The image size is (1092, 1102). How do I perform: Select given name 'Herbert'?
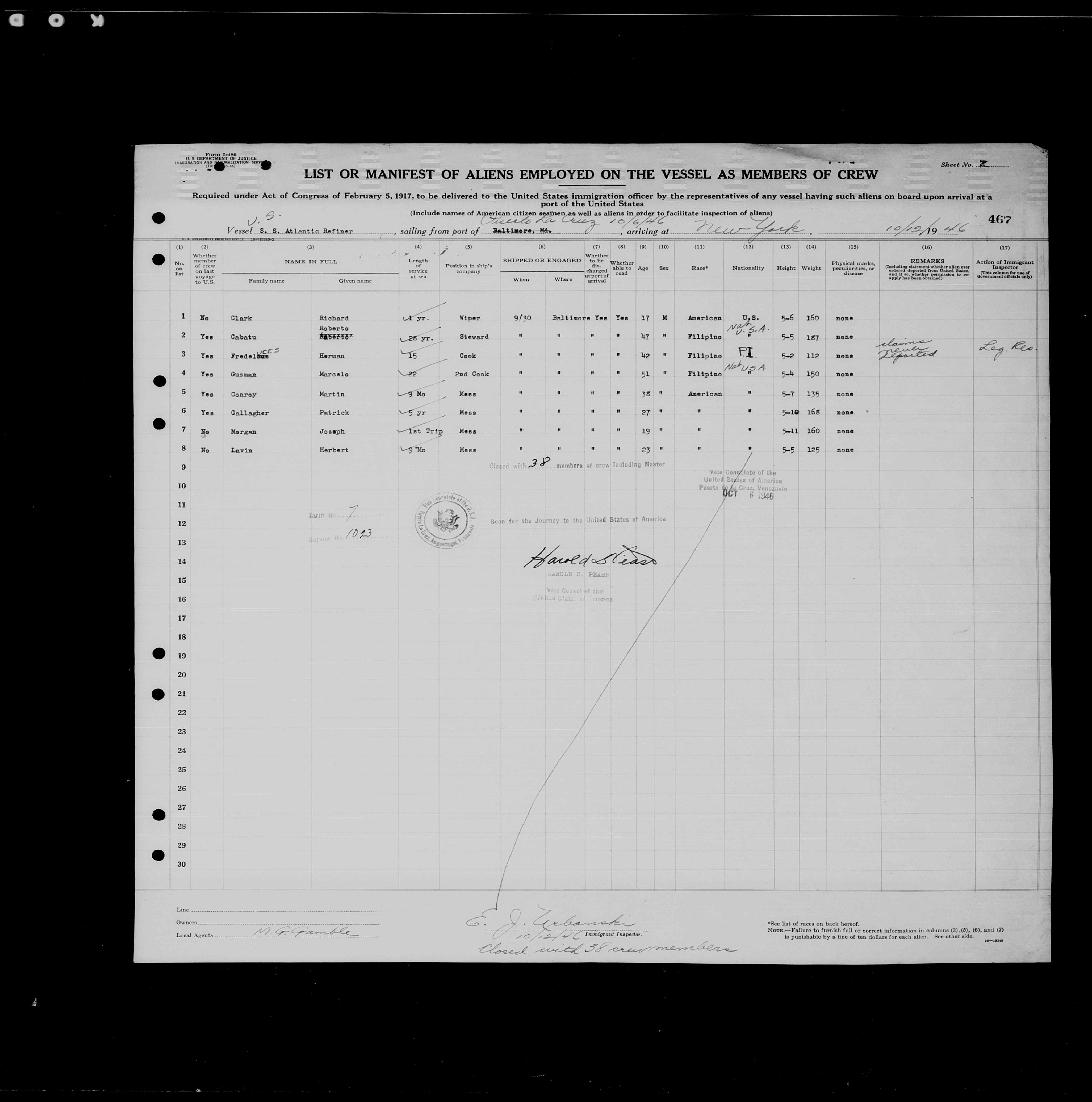point(334,450)
